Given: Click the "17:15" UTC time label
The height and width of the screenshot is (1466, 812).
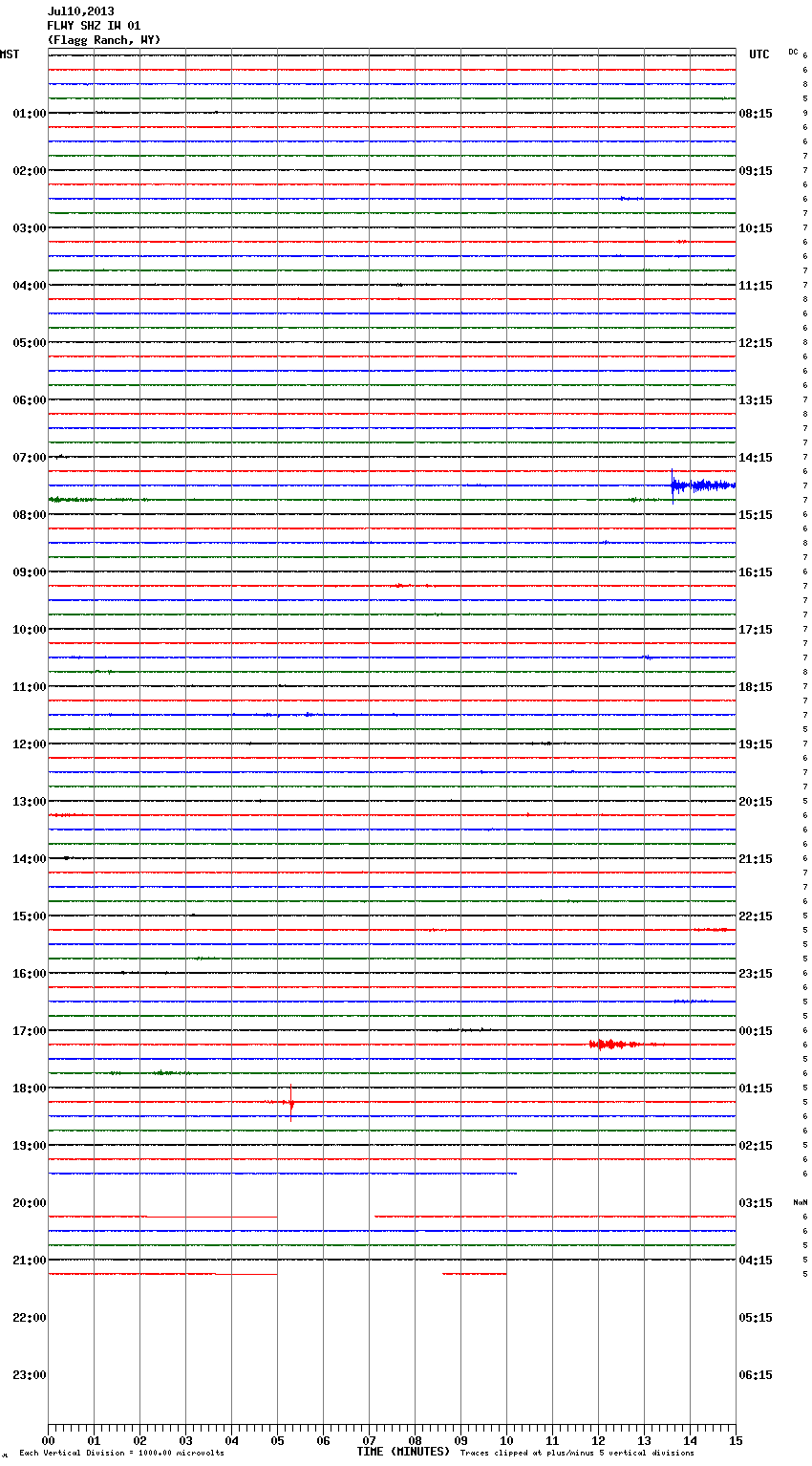Looking at the screenshot, I should tap(756, 630).
